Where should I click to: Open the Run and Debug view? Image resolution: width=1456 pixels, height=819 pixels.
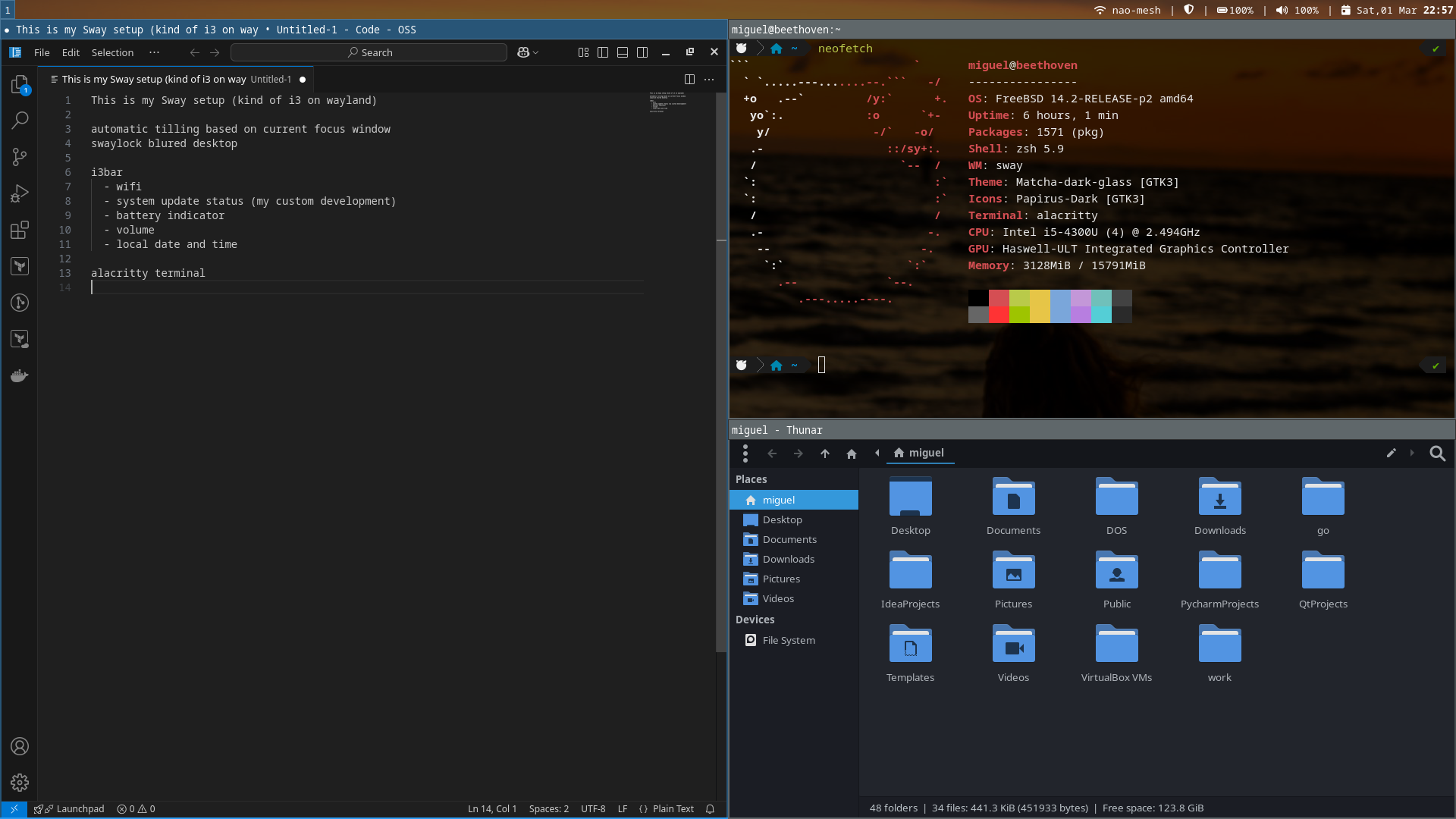tap(20, 193)
